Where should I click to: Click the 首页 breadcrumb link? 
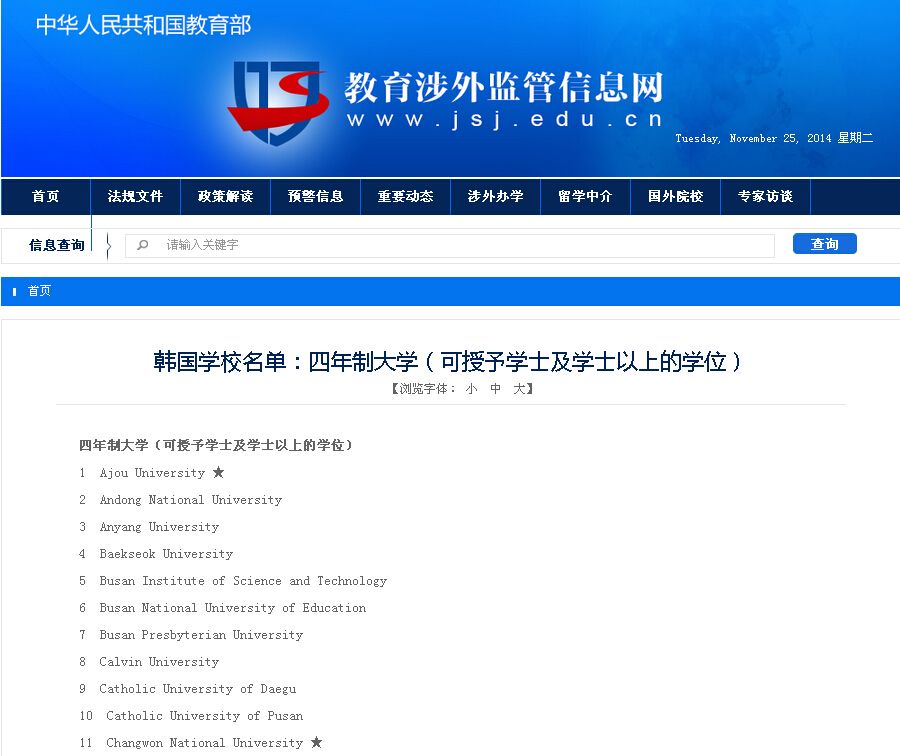(x=39, y=291)
